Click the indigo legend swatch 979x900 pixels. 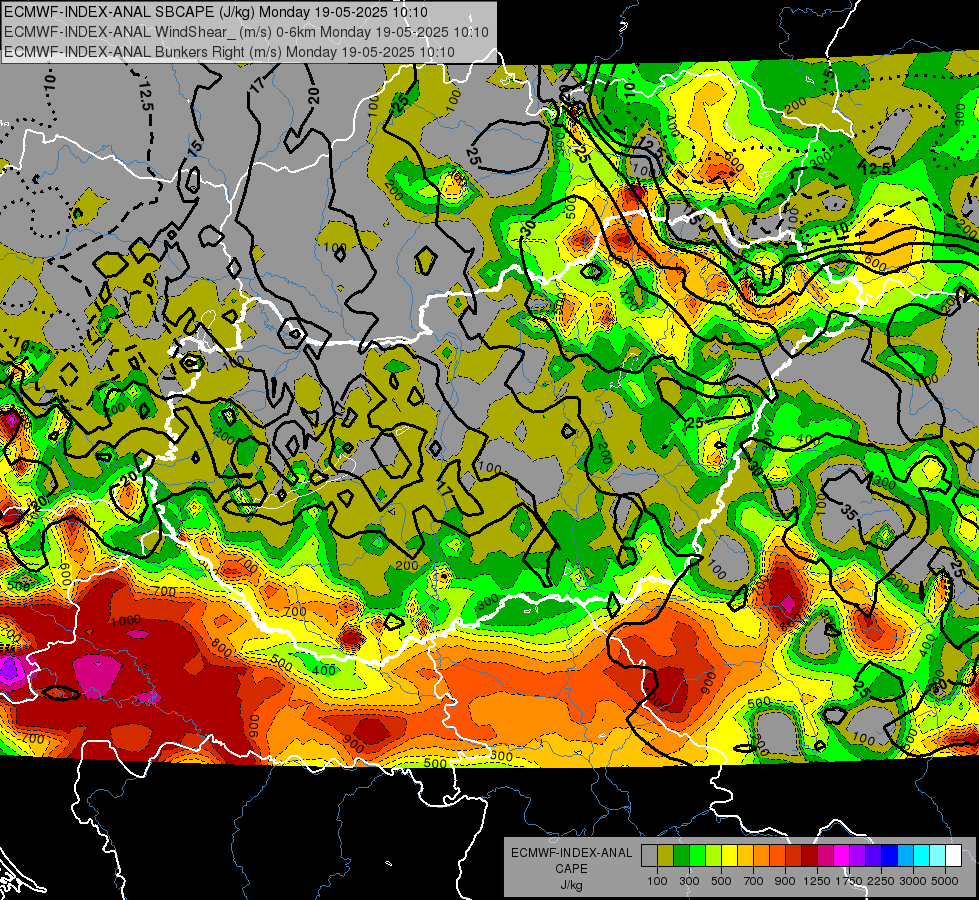pos(873,856)
